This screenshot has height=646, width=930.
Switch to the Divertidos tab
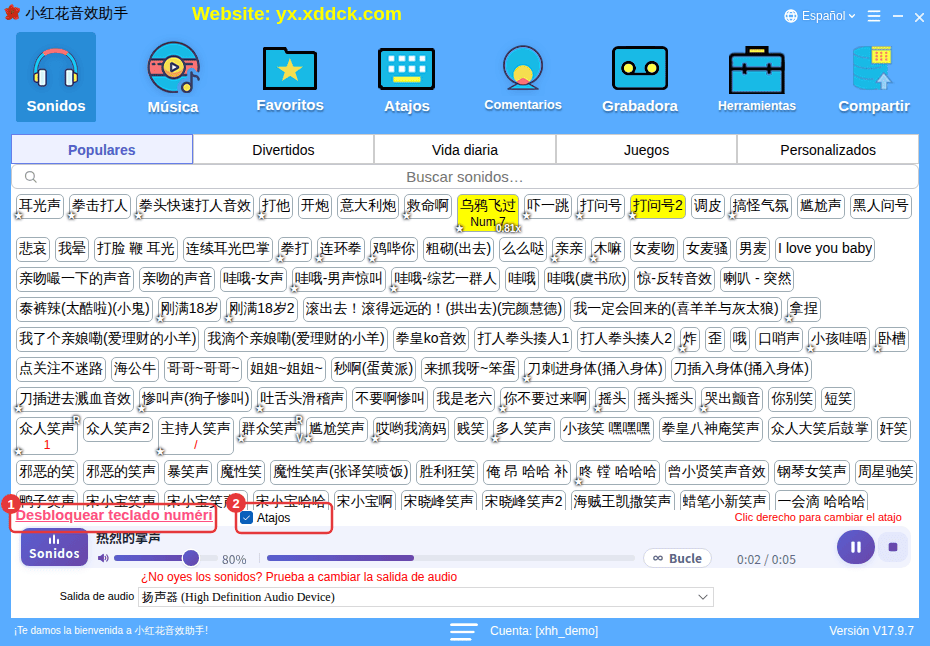(284, 149)
